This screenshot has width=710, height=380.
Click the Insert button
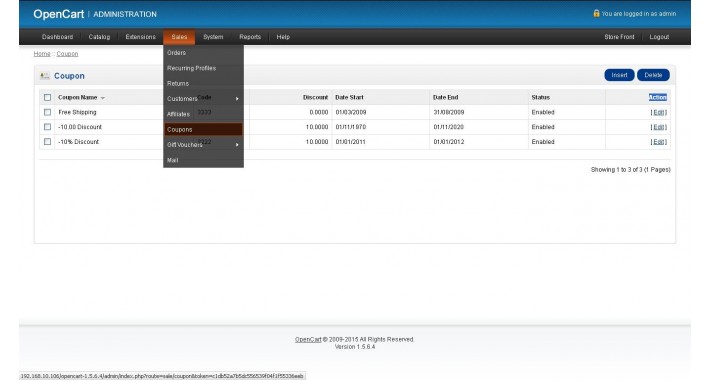pos(619,75)
